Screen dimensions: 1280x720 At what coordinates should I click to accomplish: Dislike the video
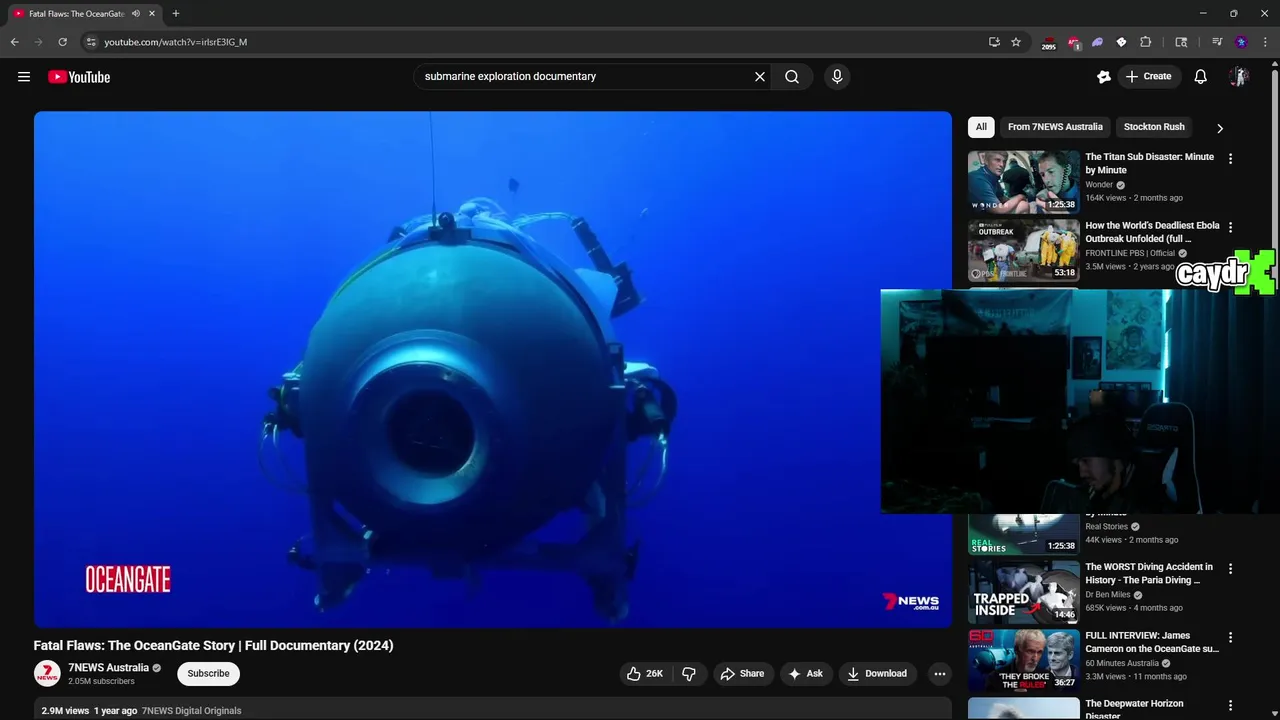click(689, 674)
